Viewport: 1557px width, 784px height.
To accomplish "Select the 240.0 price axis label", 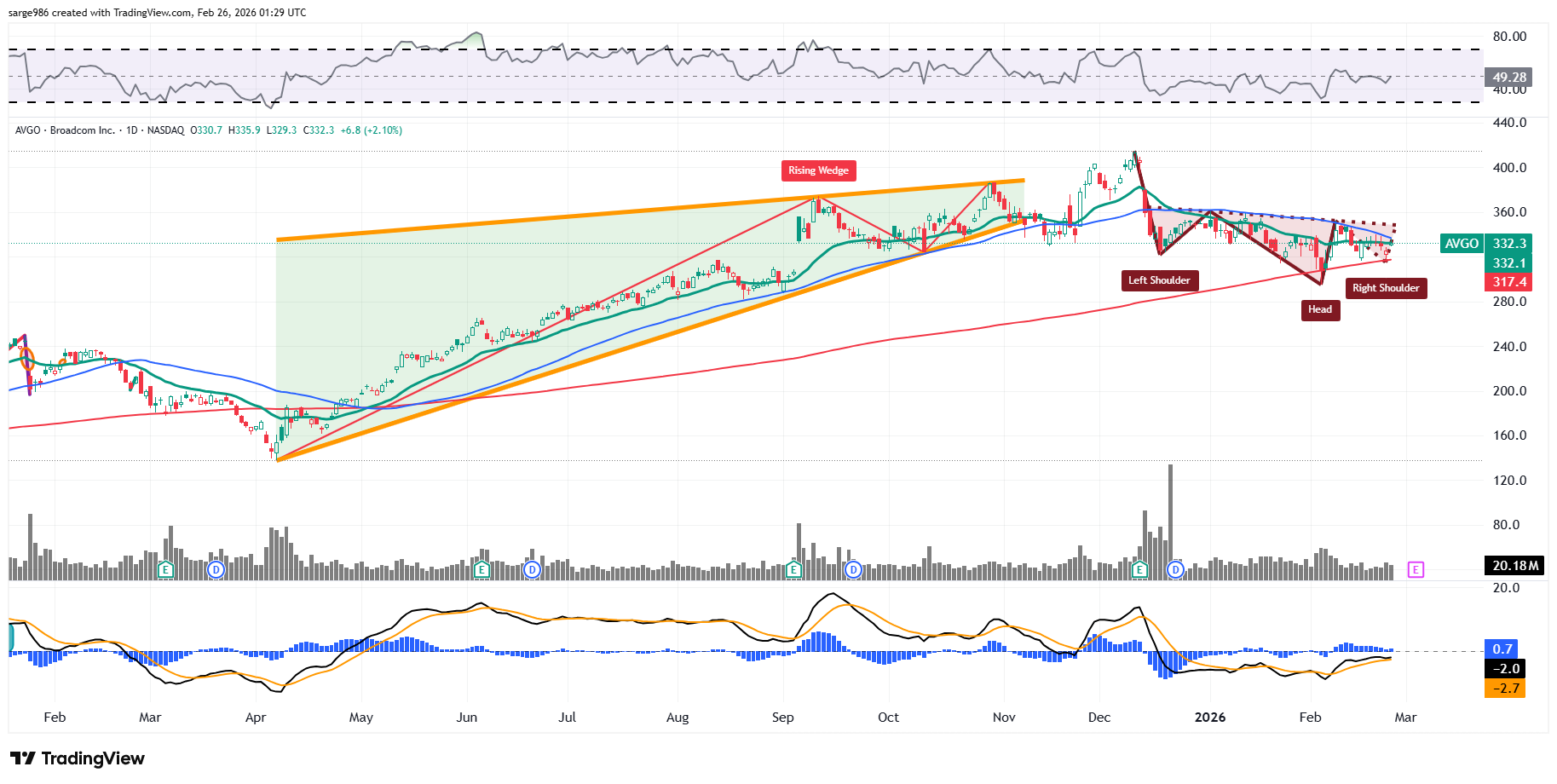I will pos(1510,347).
